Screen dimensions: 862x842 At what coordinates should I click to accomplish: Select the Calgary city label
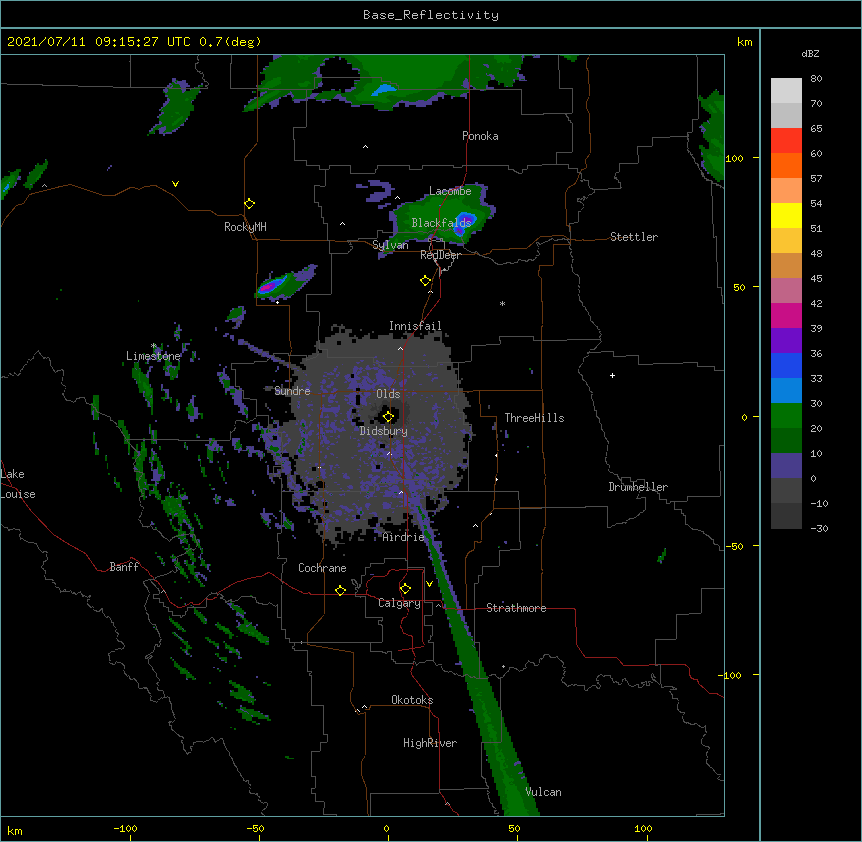(399, 603)
